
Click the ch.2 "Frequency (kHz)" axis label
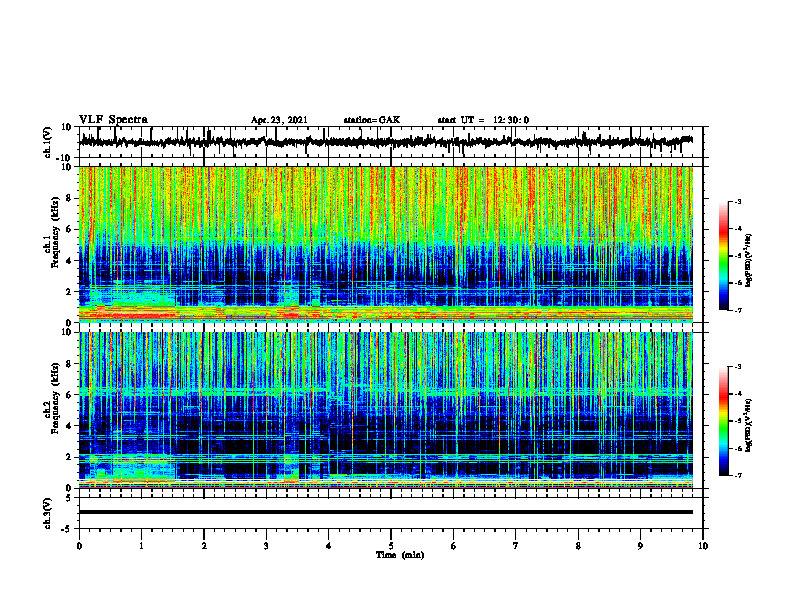point(55,398)
